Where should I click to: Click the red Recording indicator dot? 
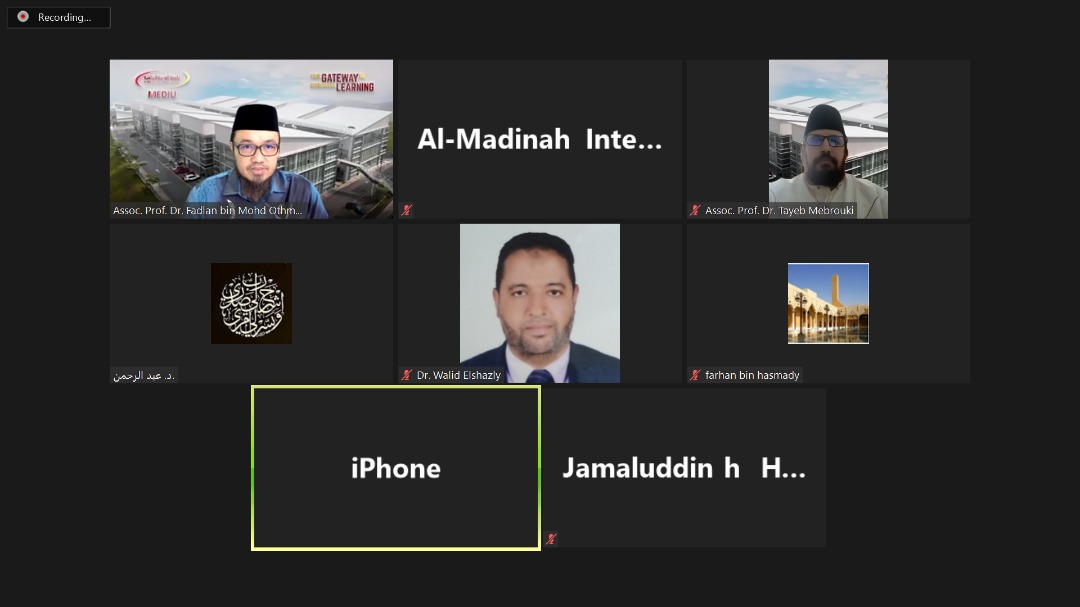point(23,17)
